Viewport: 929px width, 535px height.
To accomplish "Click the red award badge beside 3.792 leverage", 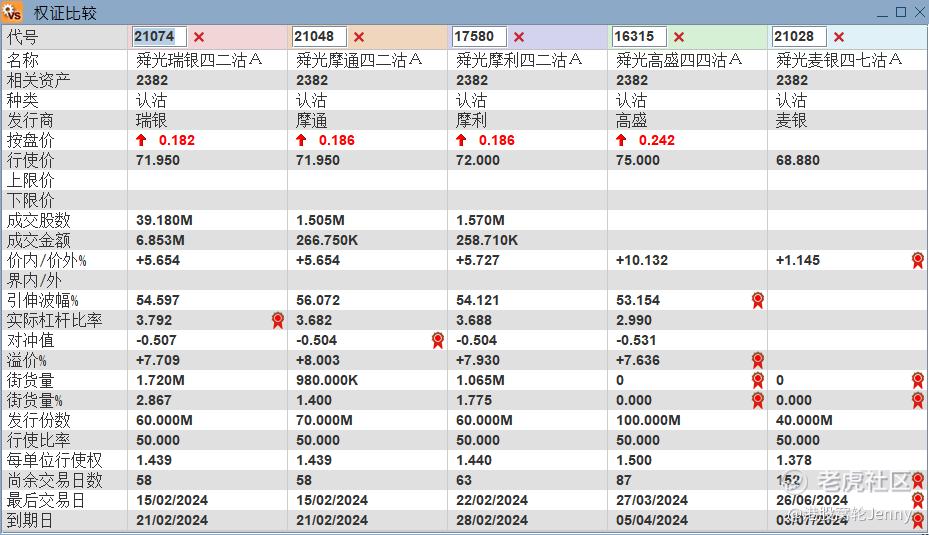I will tap(278, 321).
